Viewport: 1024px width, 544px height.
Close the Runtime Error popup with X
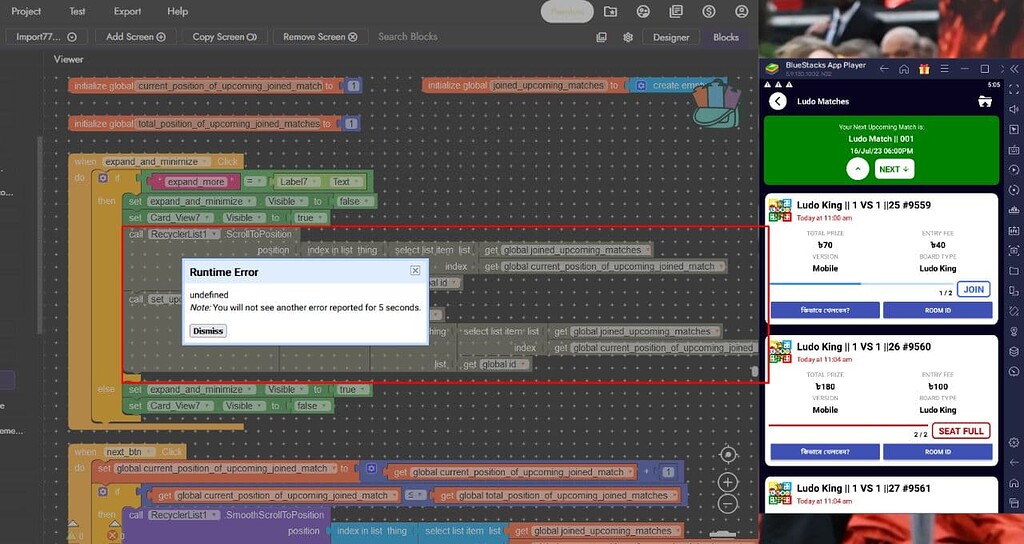[415, 271]
